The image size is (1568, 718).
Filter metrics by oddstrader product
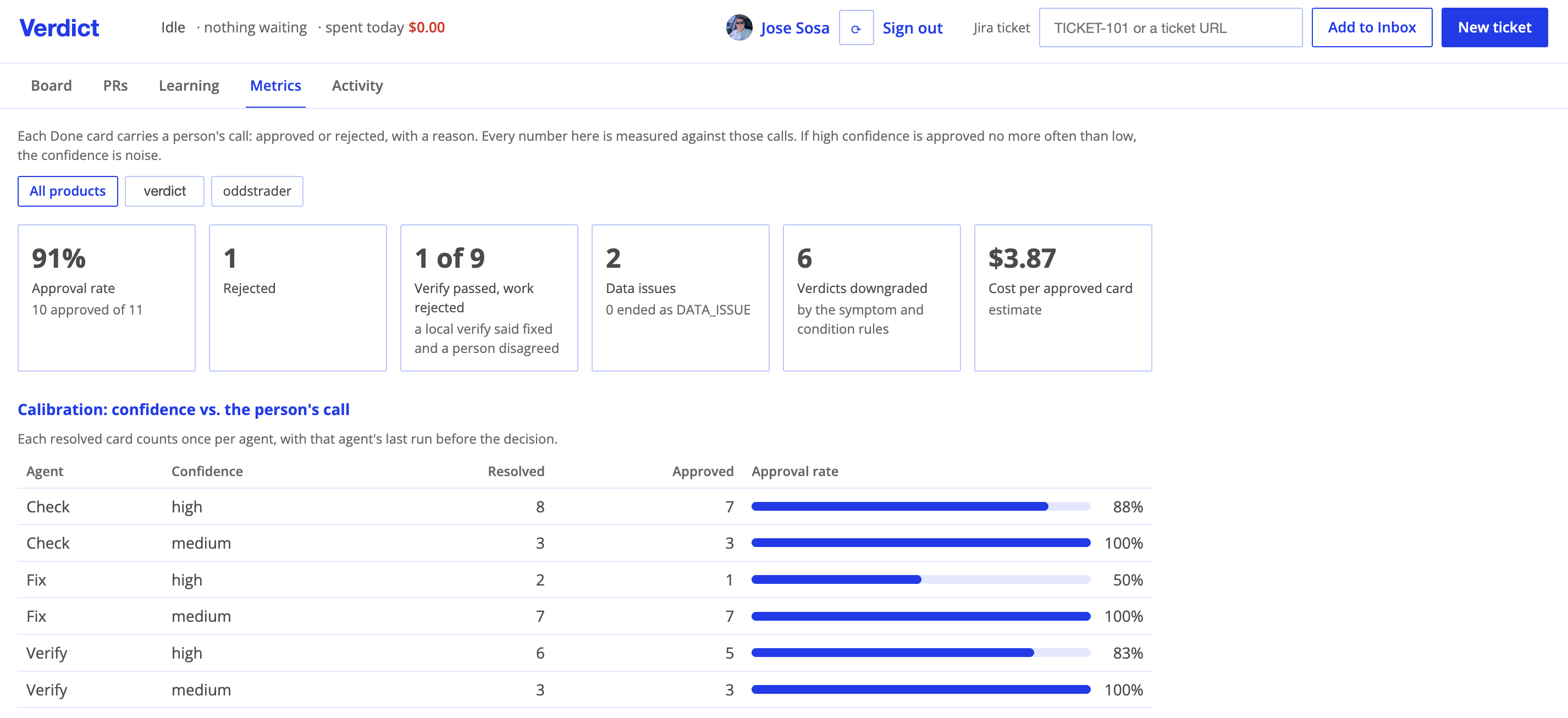[x=257, y=191]
